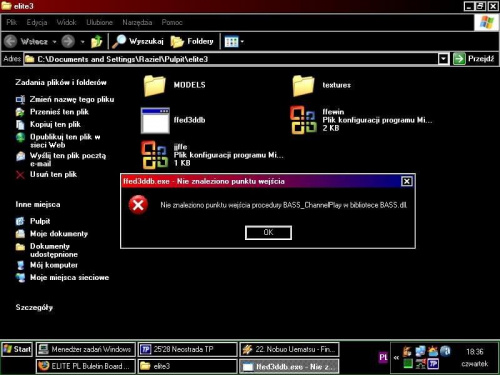This screenshot has width=500, height=375.
Task: Collapse Zadania plików i folderów section
Action: click(61, 82)
